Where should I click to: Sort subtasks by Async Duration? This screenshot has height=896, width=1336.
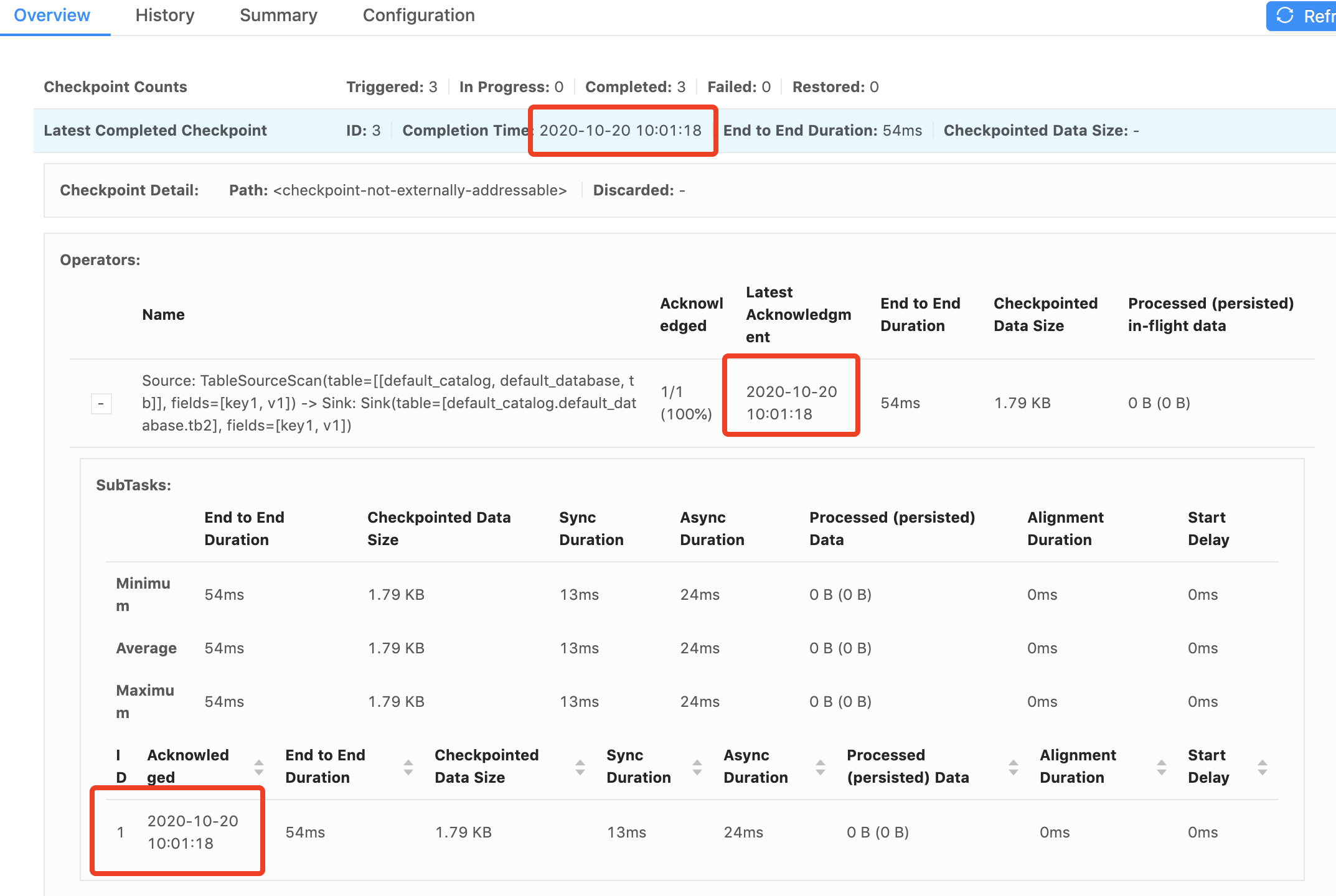(821, 767)
